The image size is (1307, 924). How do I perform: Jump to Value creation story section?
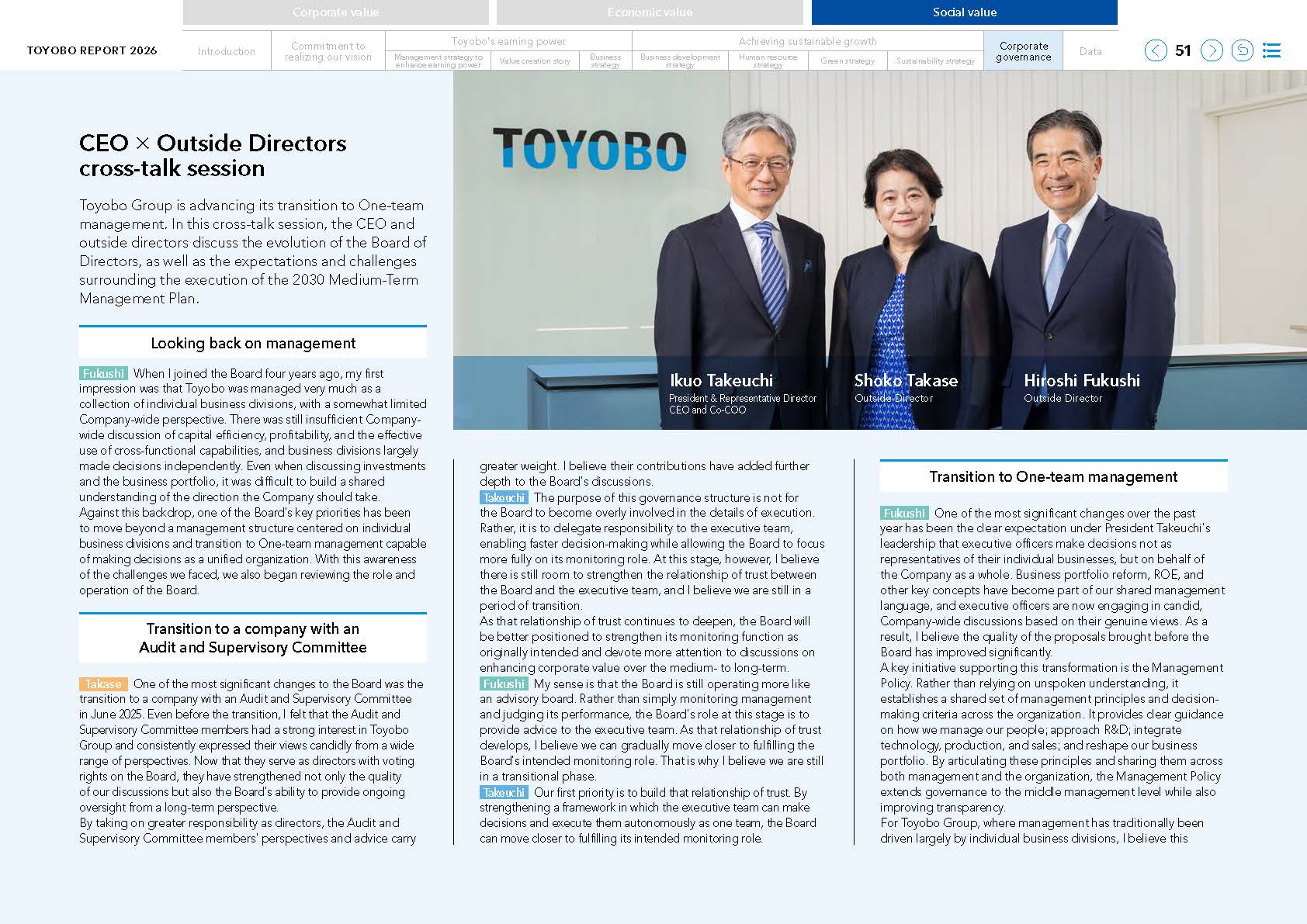[x=535, y=61]
